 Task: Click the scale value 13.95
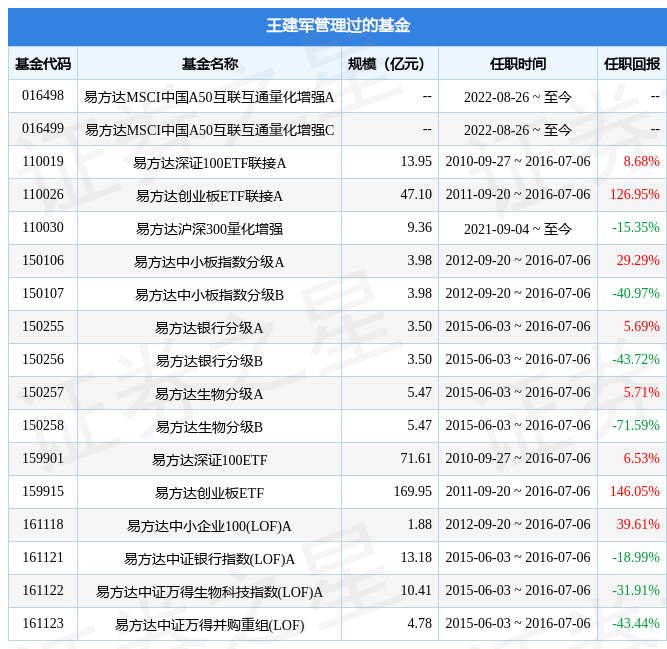[416, 161]
